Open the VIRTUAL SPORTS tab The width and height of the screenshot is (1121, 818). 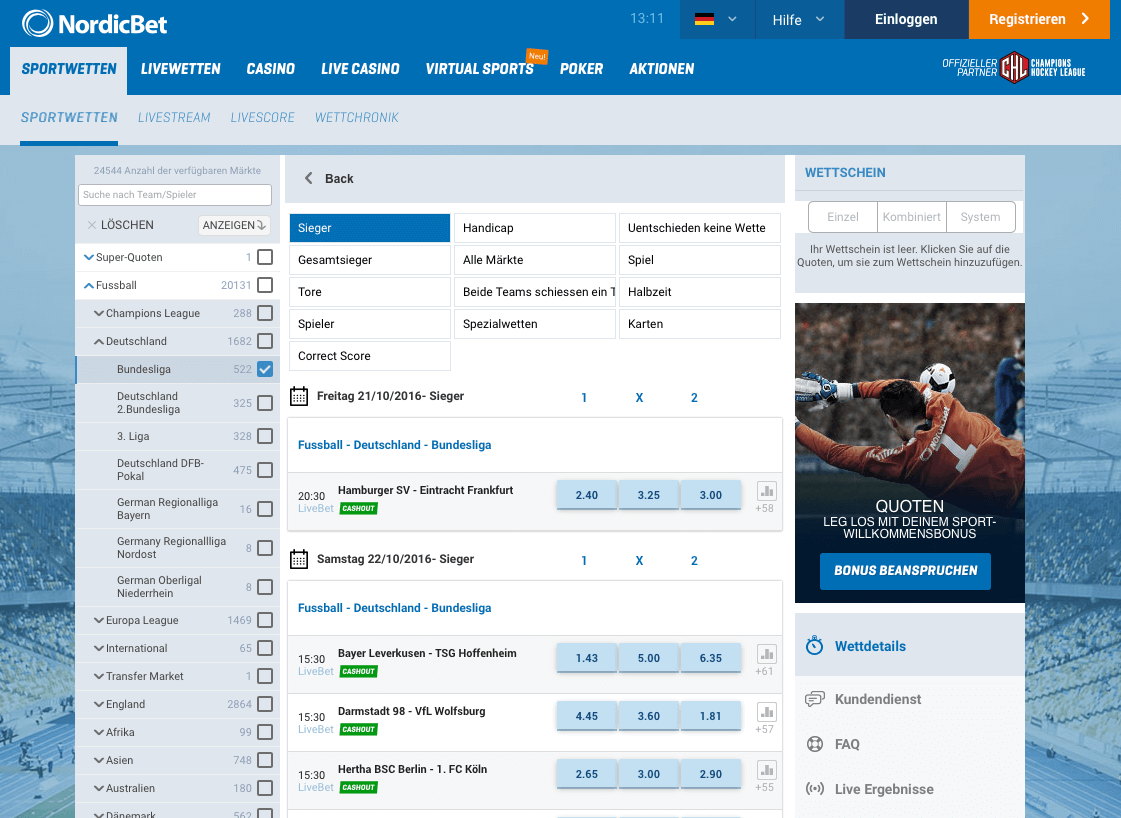tap(479, 69)
